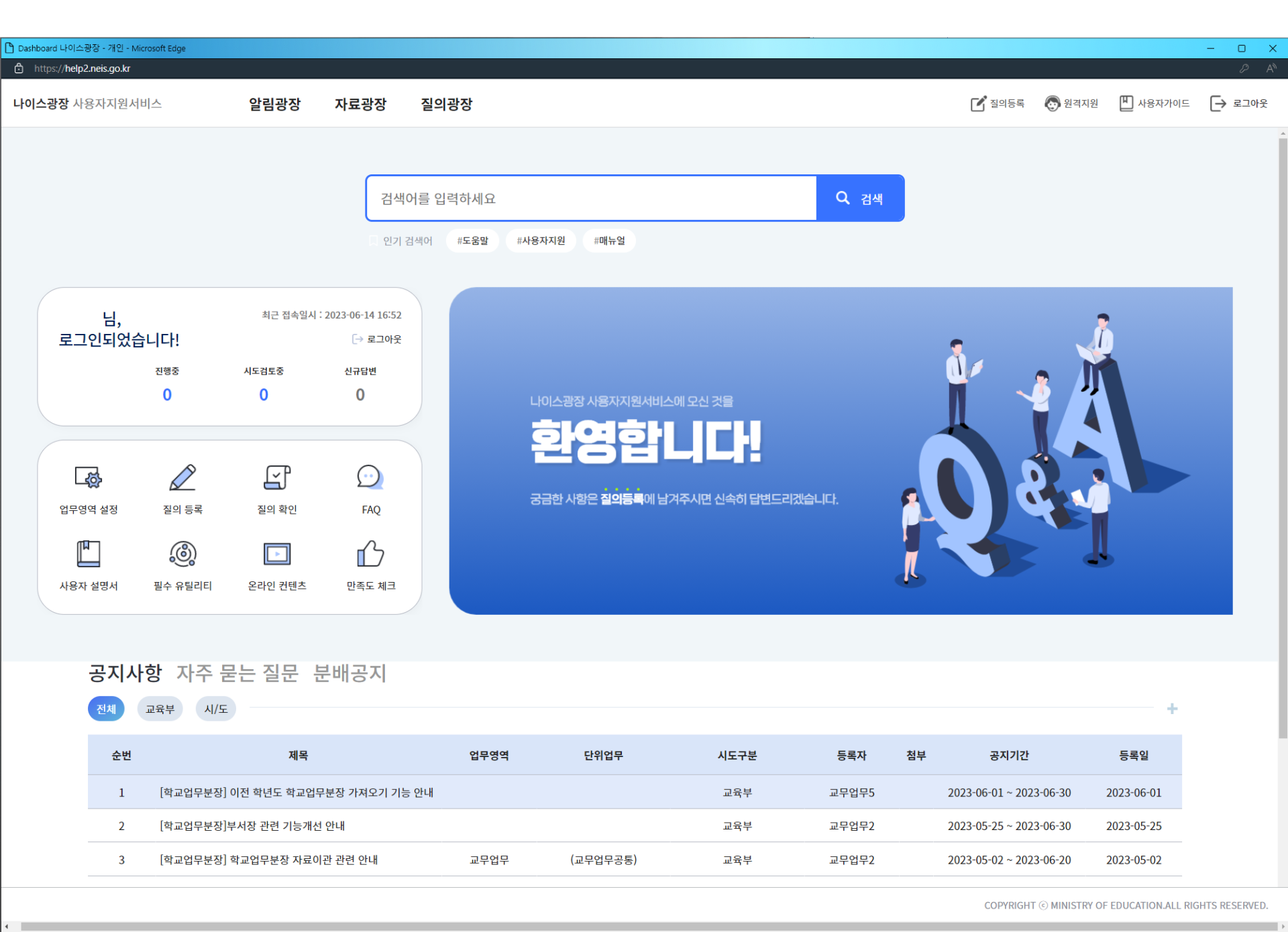The image size is (1288, 932).
Task: Select the 전체 filter
Action: [106, 709]
